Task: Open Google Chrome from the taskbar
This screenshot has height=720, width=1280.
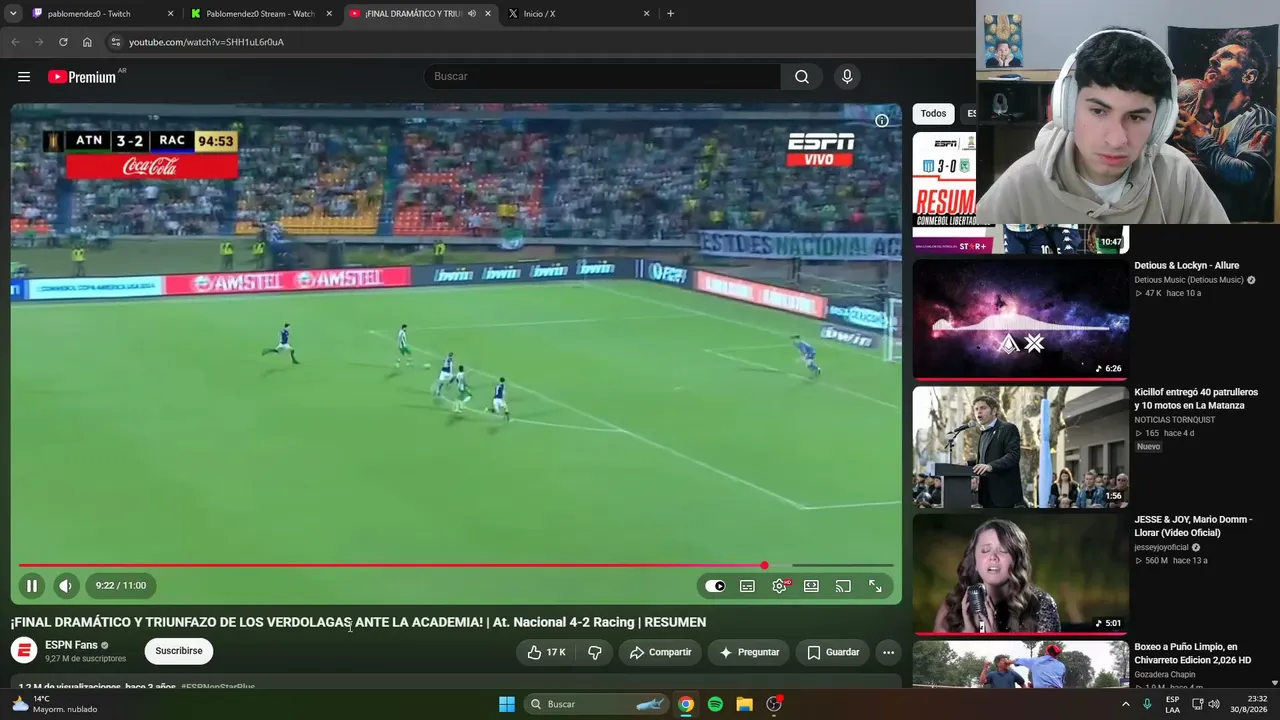Action: 686,704
